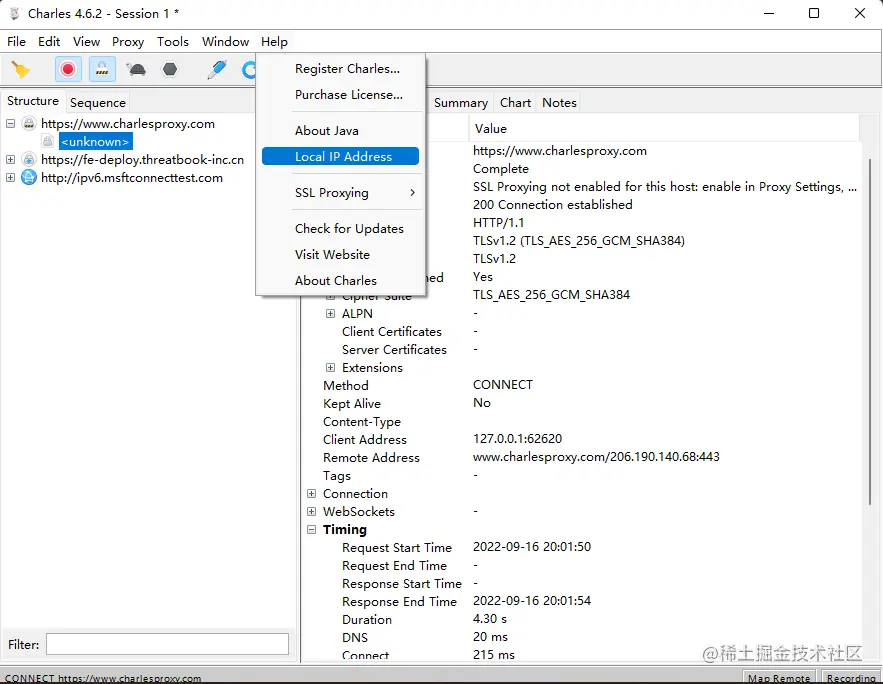Collapse the Timing section
This screenshot has height=684, width=883.
click(x=311, y=530)
